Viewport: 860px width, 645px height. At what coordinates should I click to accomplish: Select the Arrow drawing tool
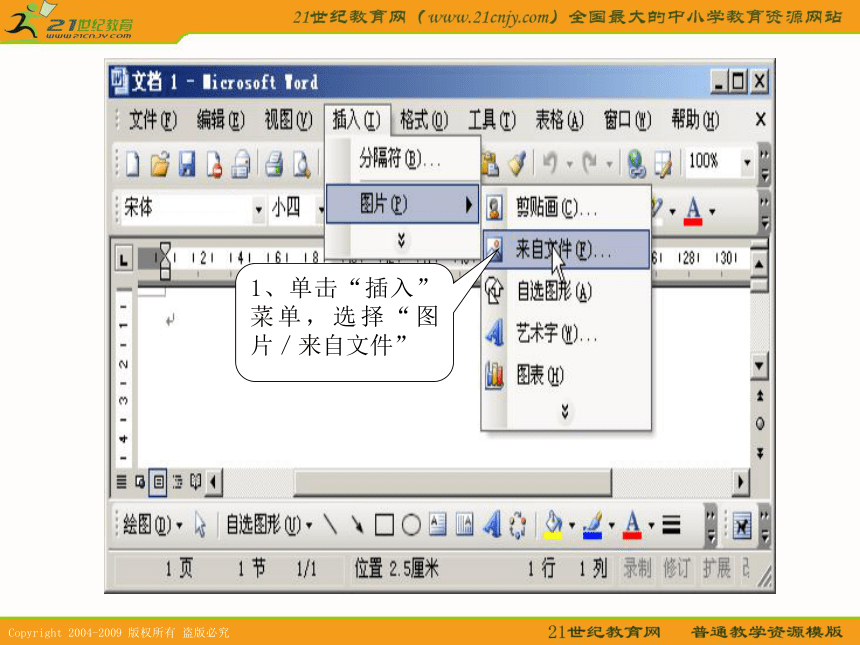[x=357, y=525]
